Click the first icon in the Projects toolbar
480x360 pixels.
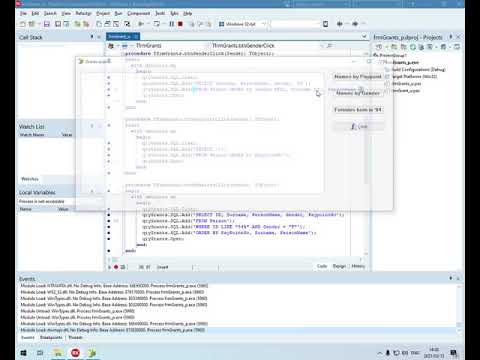[379, 47]
